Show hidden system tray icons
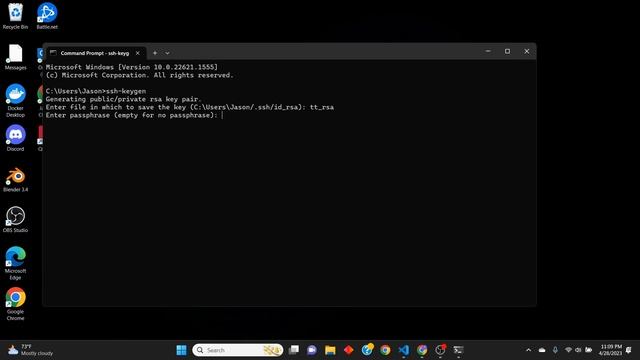Image resolution: width=640 pixels, height=360 pixels. (x=529, y=350)
